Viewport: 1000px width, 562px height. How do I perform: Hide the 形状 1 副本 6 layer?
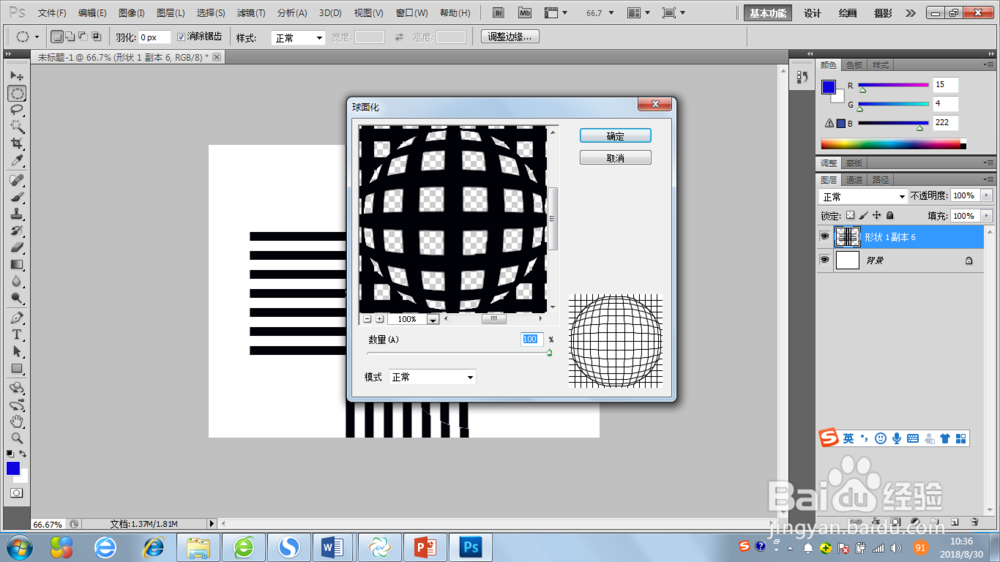pyautogui.click(x=825, y=237)
